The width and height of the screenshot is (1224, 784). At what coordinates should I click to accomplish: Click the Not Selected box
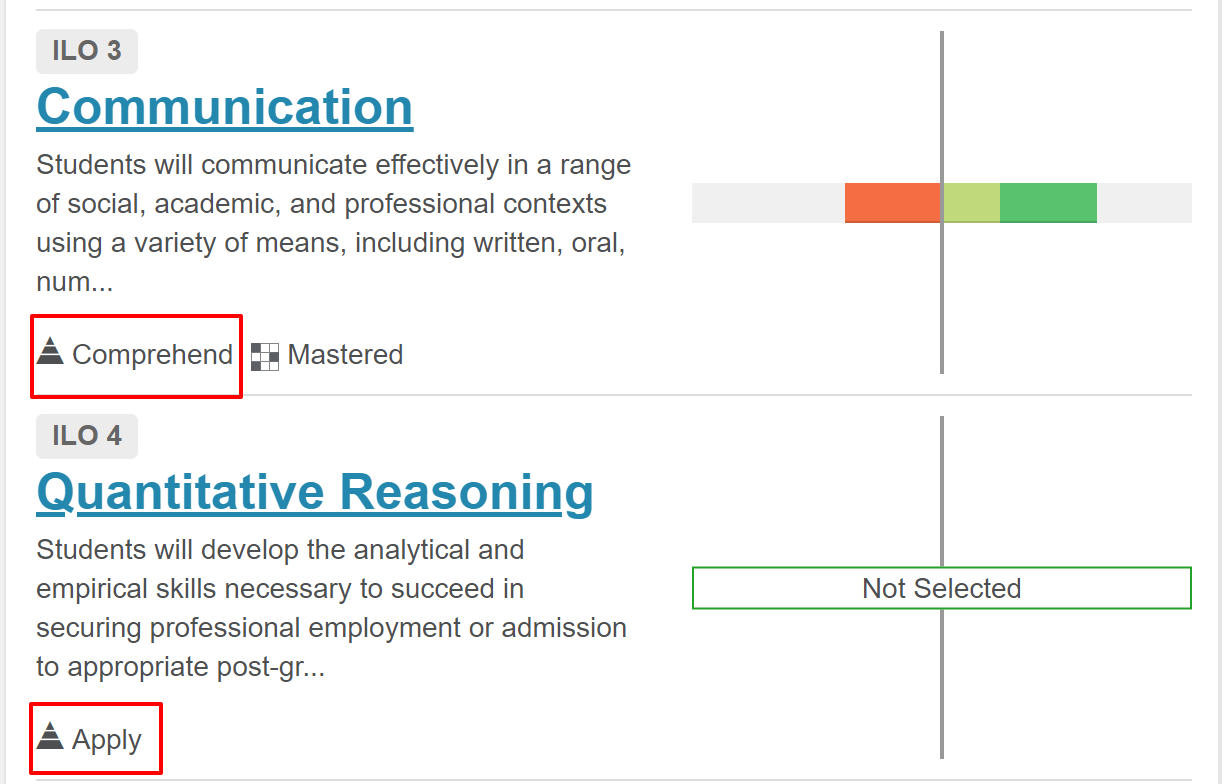(942, 588)
